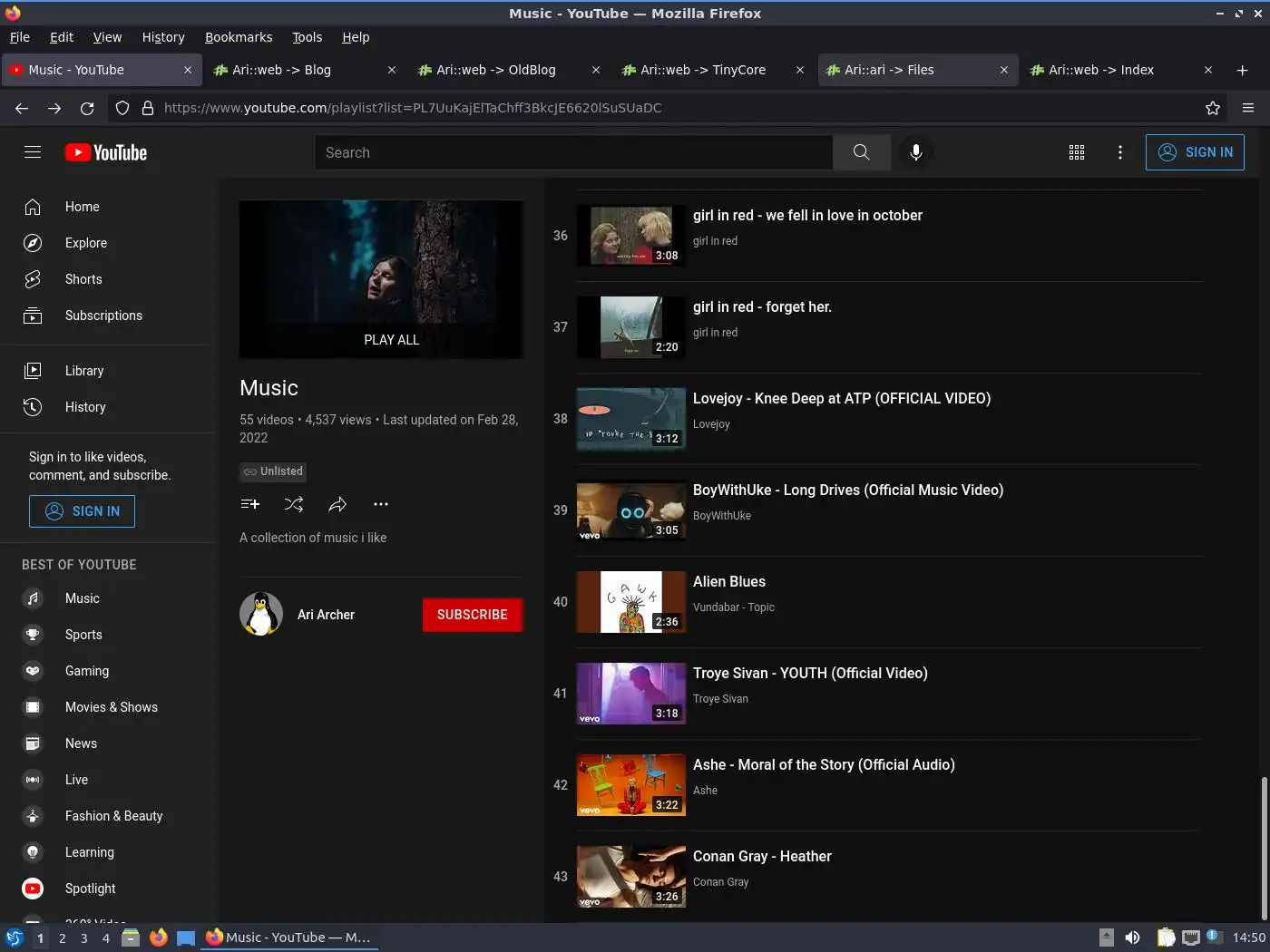Open the History menu in menu bar
The height and width of the screenshot is (952, 1270).
[163, 37]
